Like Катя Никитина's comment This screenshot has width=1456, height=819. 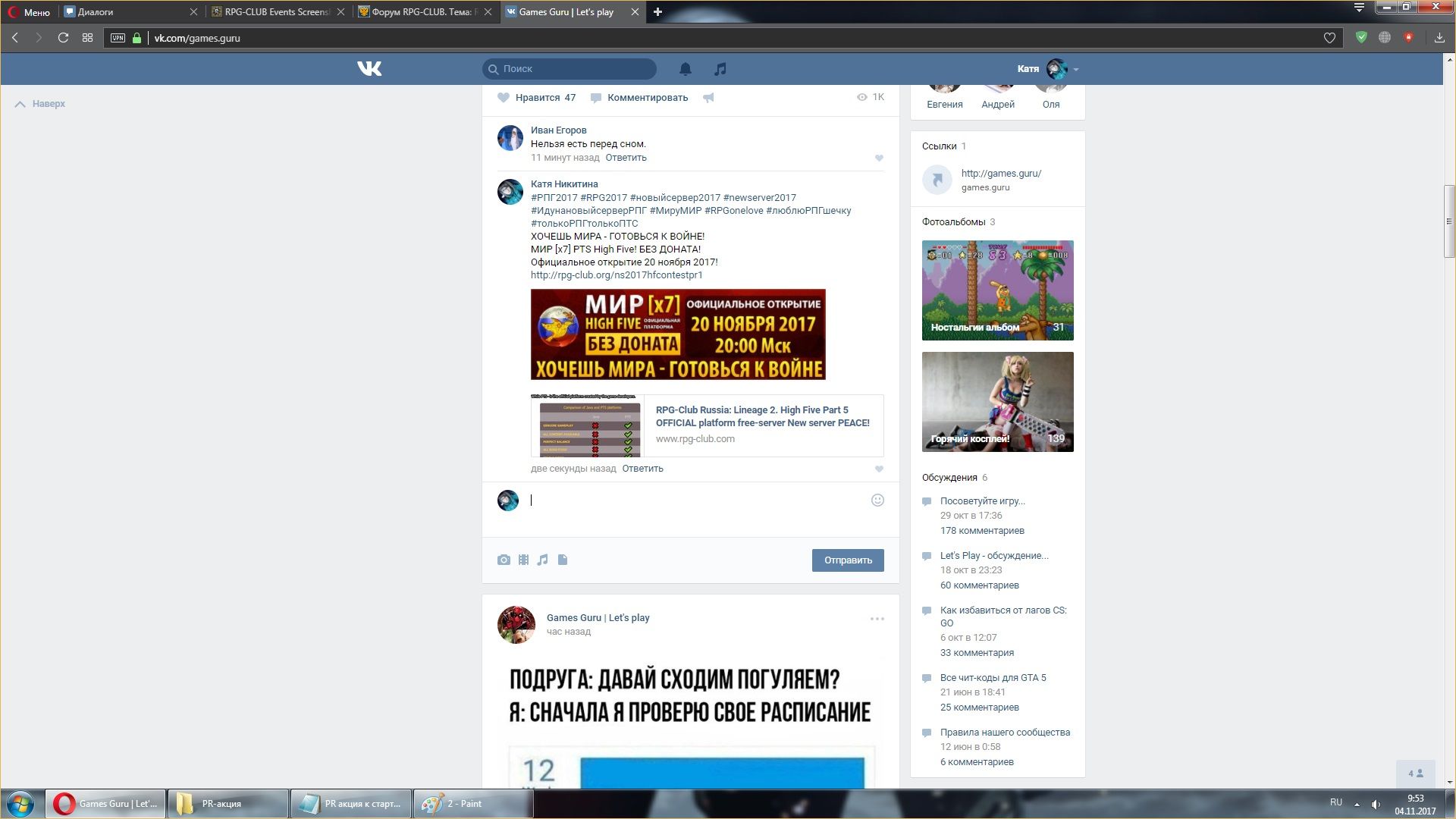879,469
